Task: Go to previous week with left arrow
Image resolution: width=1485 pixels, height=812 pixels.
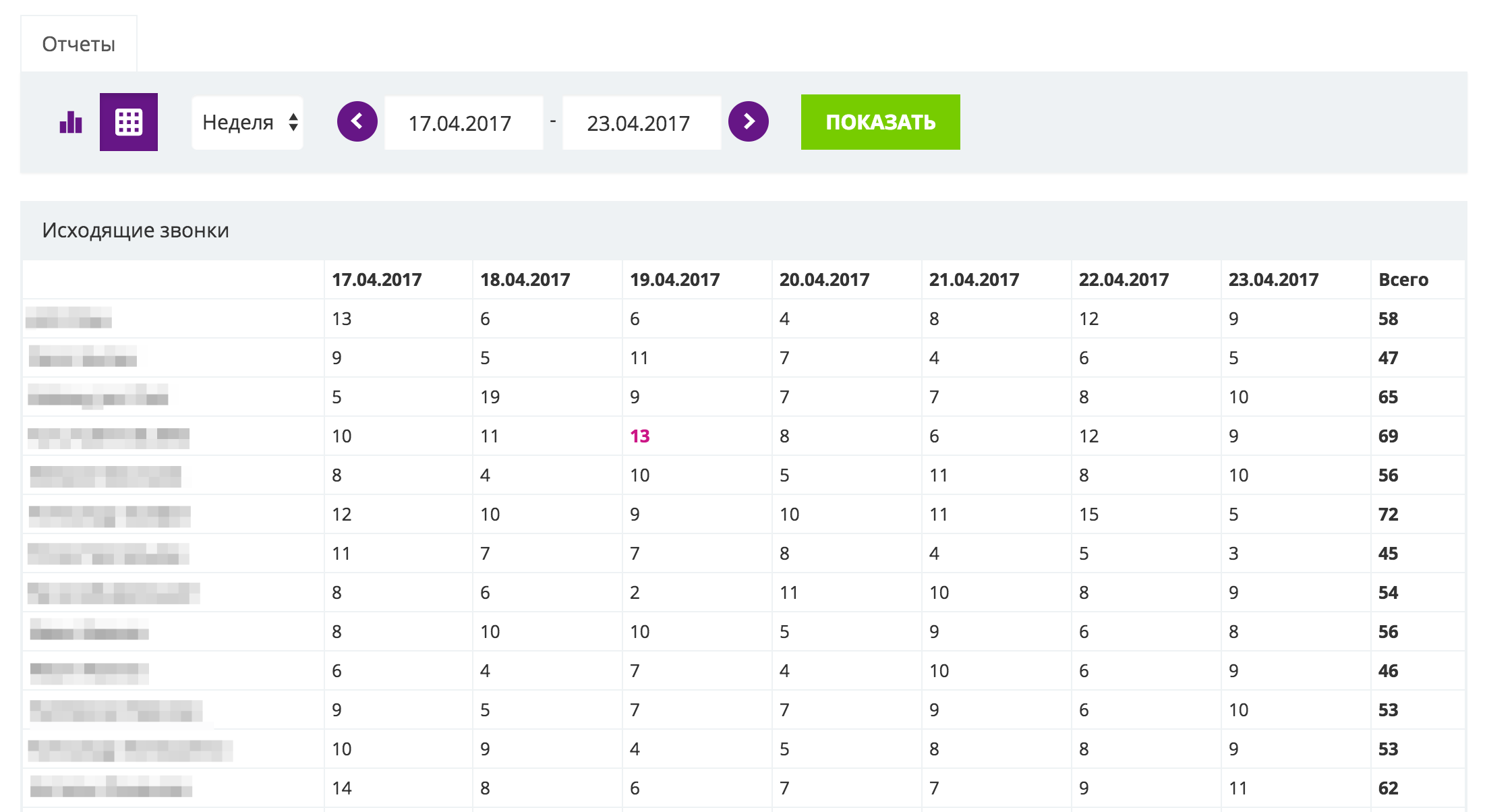Action: coord(357,121)
